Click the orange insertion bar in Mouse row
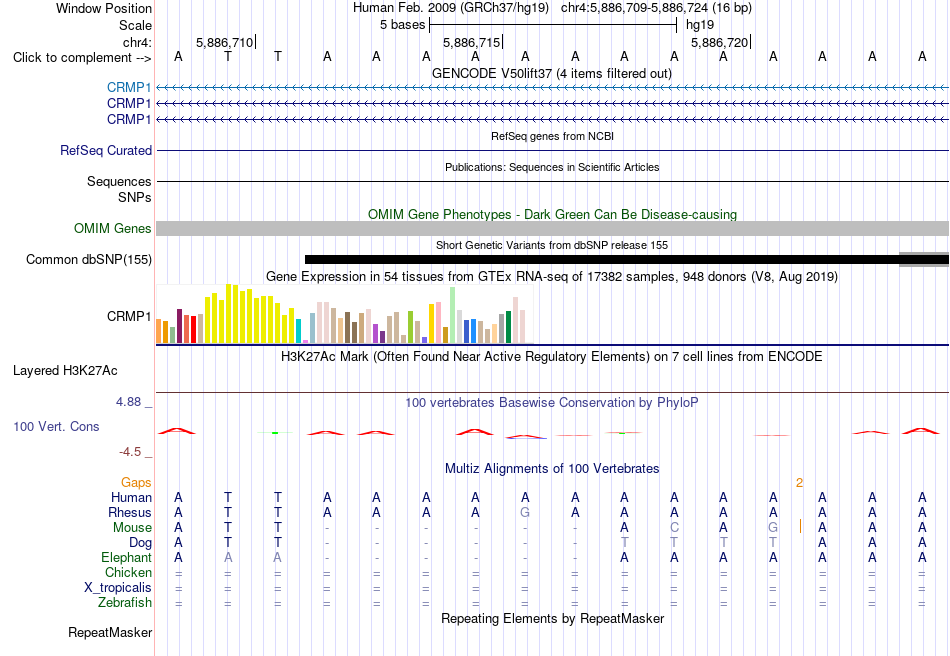Viewport: 950px width, 656px height. coord(800,526)
